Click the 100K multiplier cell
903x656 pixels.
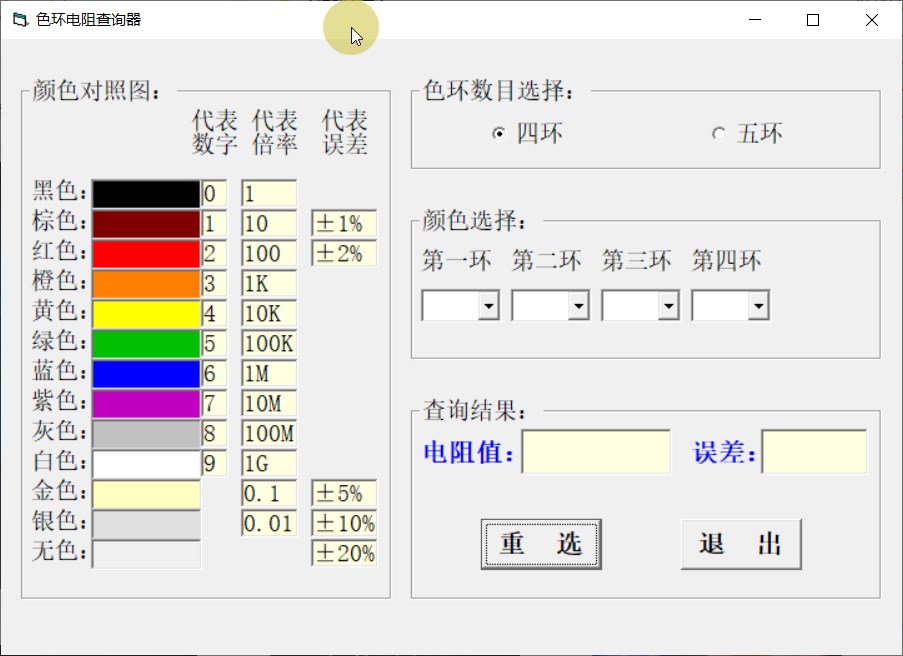(x=267, y=343)
